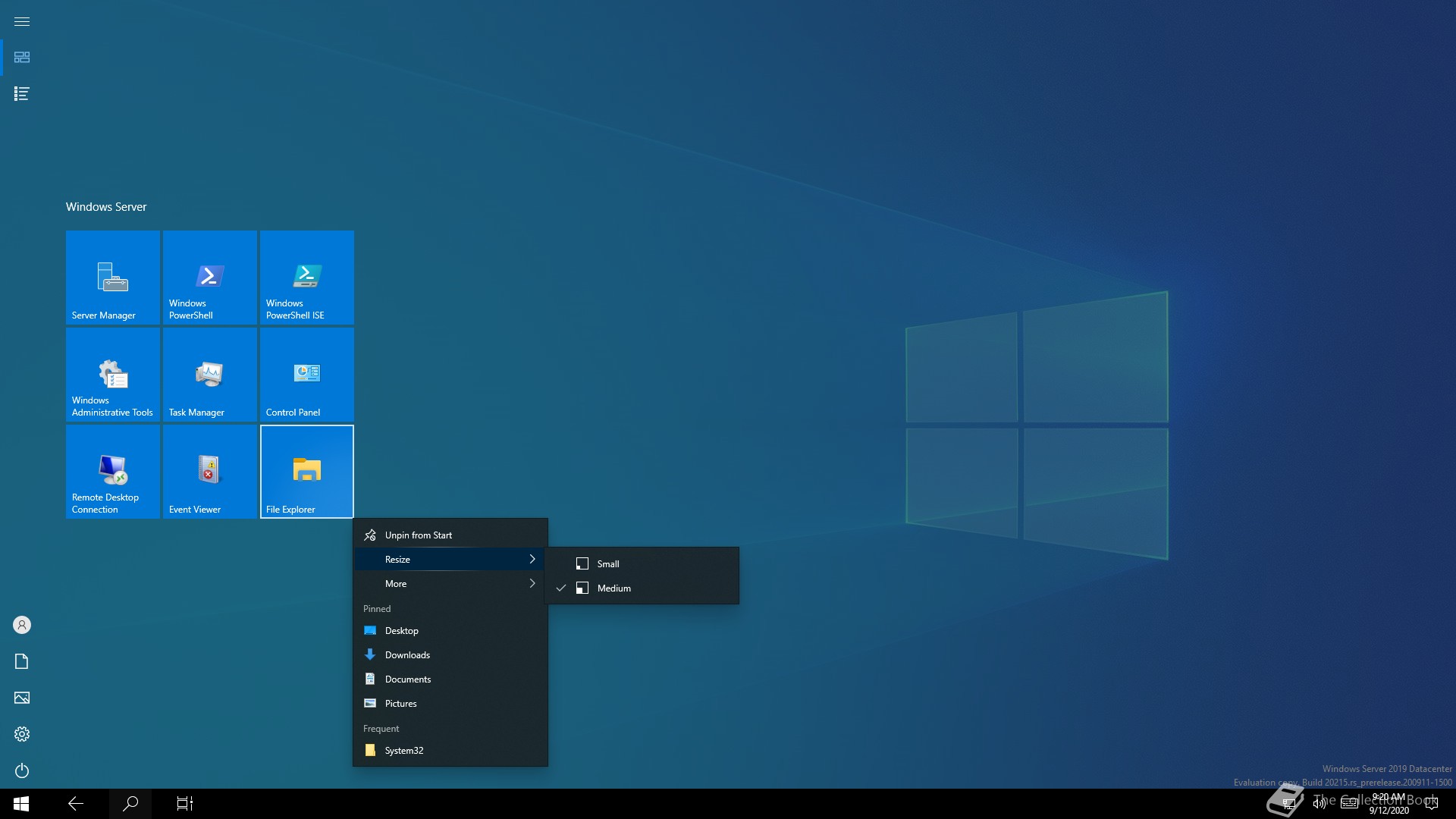This screenshot has height=819, width=1456.
Task: Click the network tray icon
Action: click(x=1288, y=804)
